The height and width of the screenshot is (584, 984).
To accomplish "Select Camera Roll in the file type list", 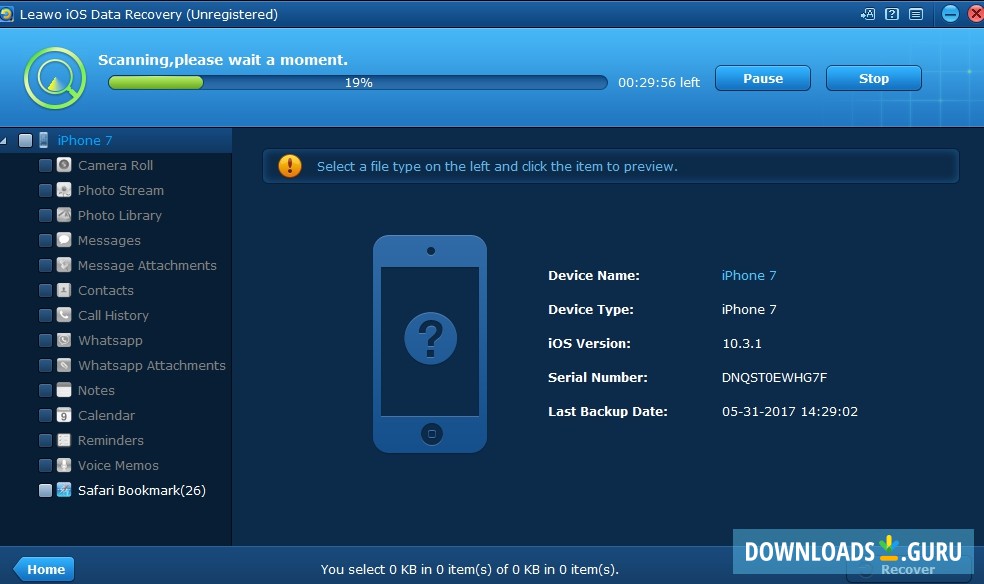I will pos(115,165).
